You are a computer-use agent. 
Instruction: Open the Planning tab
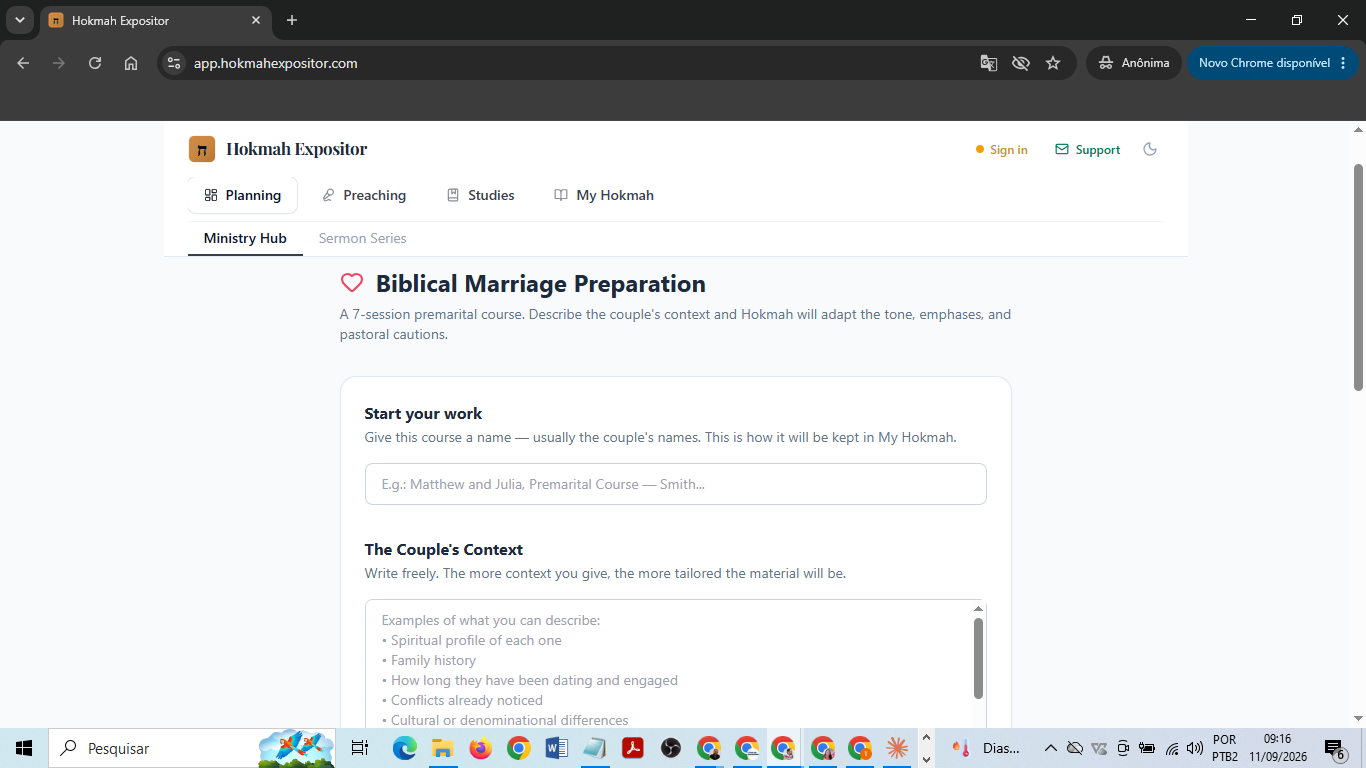click(x=243, y=195)
